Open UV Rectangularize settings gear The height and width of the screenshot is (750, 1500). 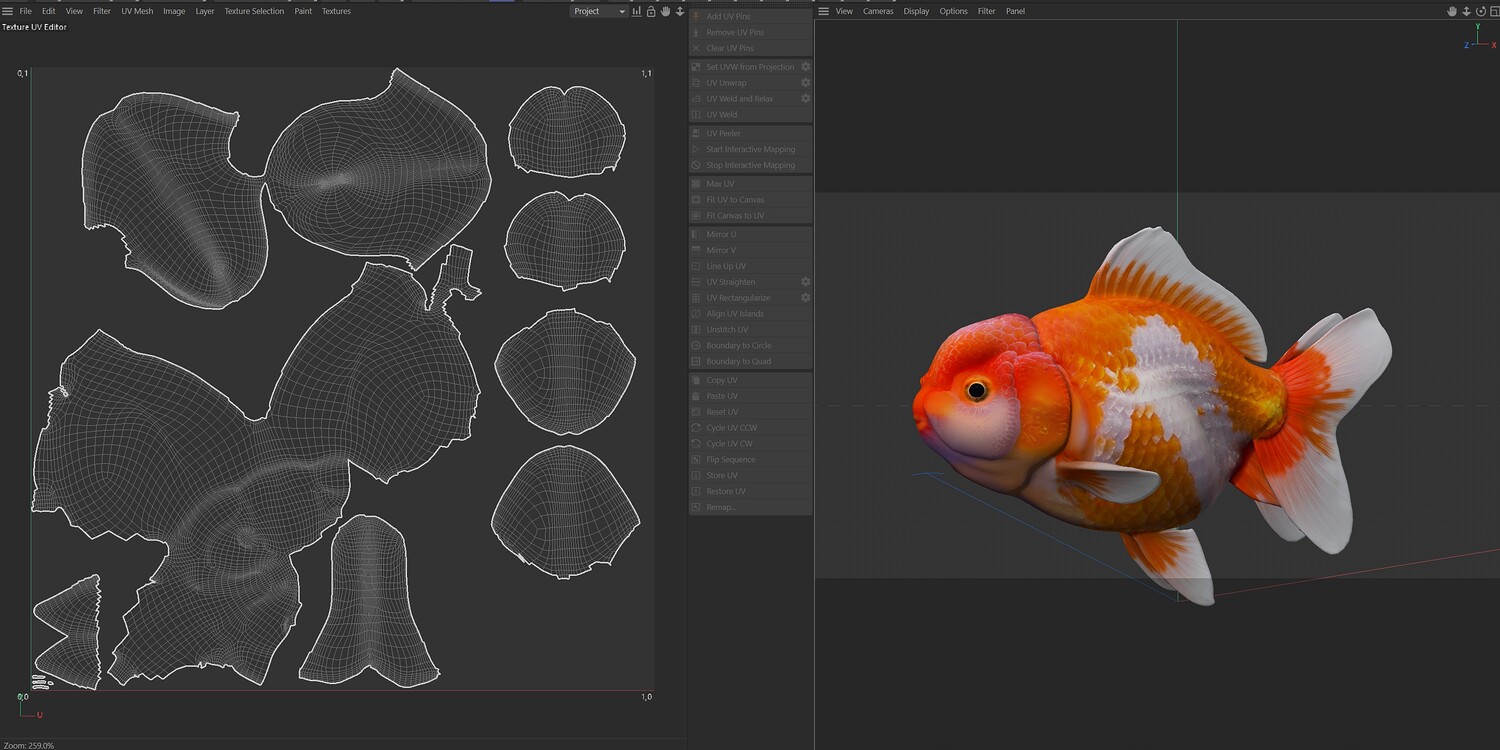coord(805,298)
